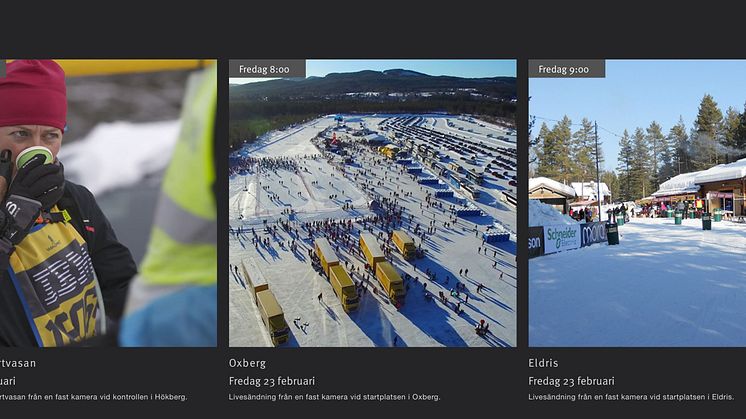Click 'Fredag 23 februari' under Eldris
The width and height of the screenshot is (746, 419).
(571, 381)
